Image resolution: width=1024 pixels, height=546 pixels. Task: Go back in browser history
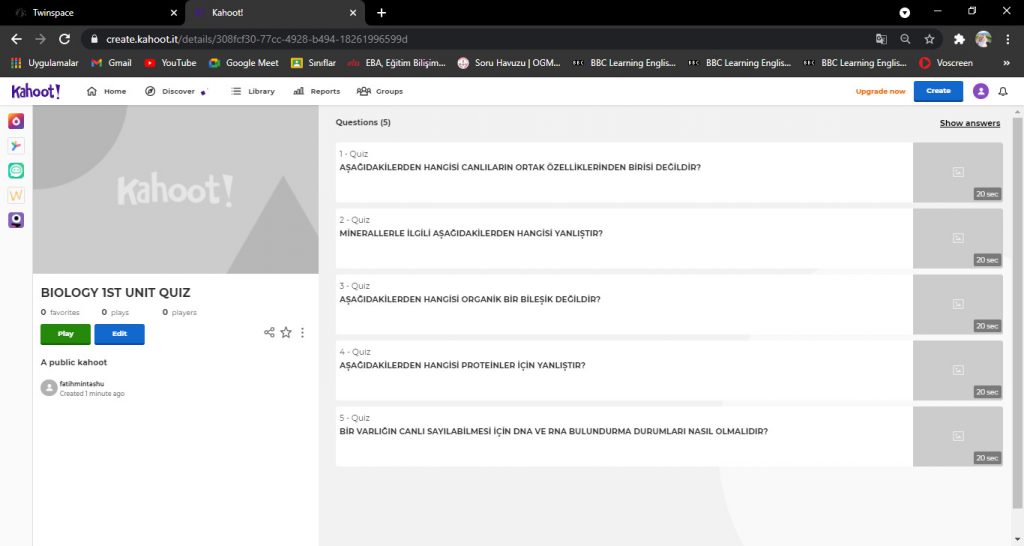(16, 39)
